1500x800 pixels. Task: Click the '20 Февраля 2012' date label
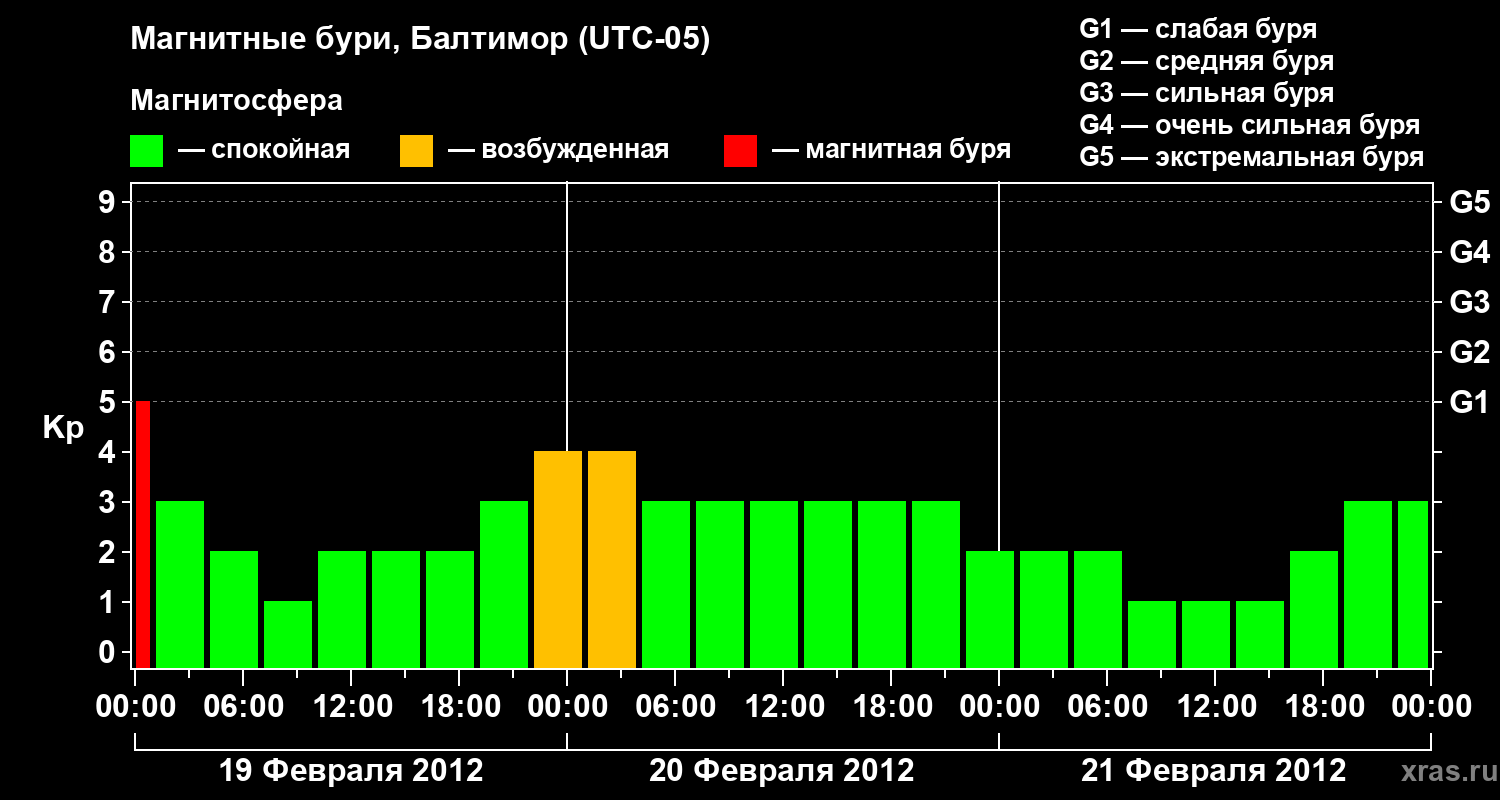782,771
